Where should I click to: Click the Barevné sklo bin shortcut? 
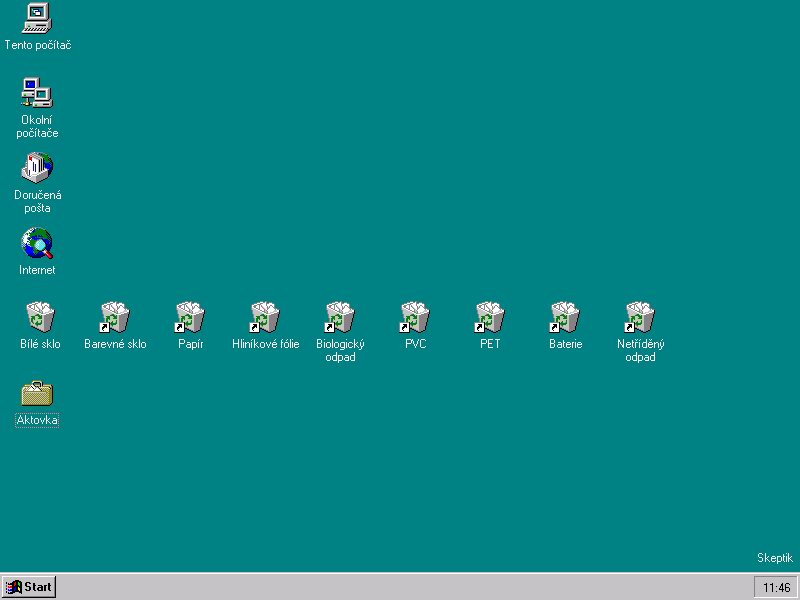(x=115, y=317)
